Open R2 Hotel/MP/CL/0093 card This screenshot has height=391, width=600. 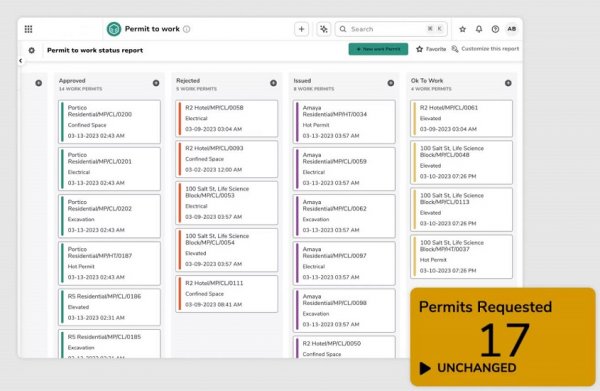coord(227,159)
